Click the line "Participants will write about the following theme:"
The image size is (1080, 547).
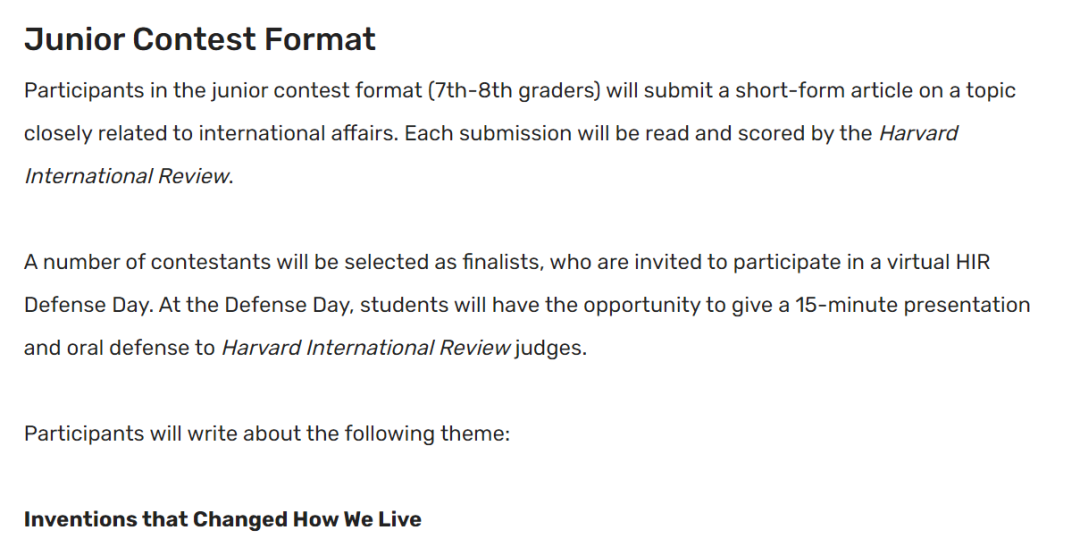click(x=267, y=434)
